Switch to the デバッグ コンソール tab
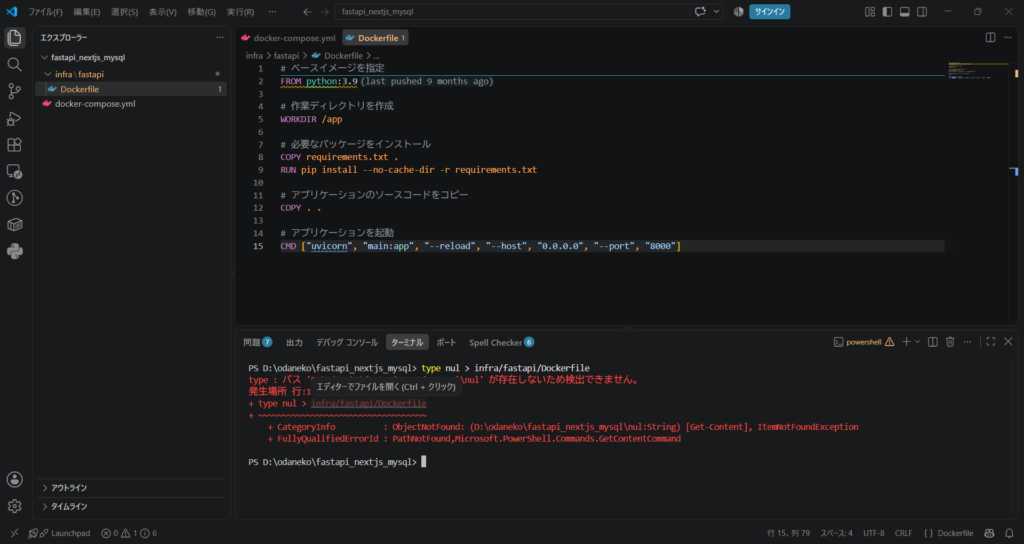This screenshot has width=1024, height=544. (x=347, y=342)
